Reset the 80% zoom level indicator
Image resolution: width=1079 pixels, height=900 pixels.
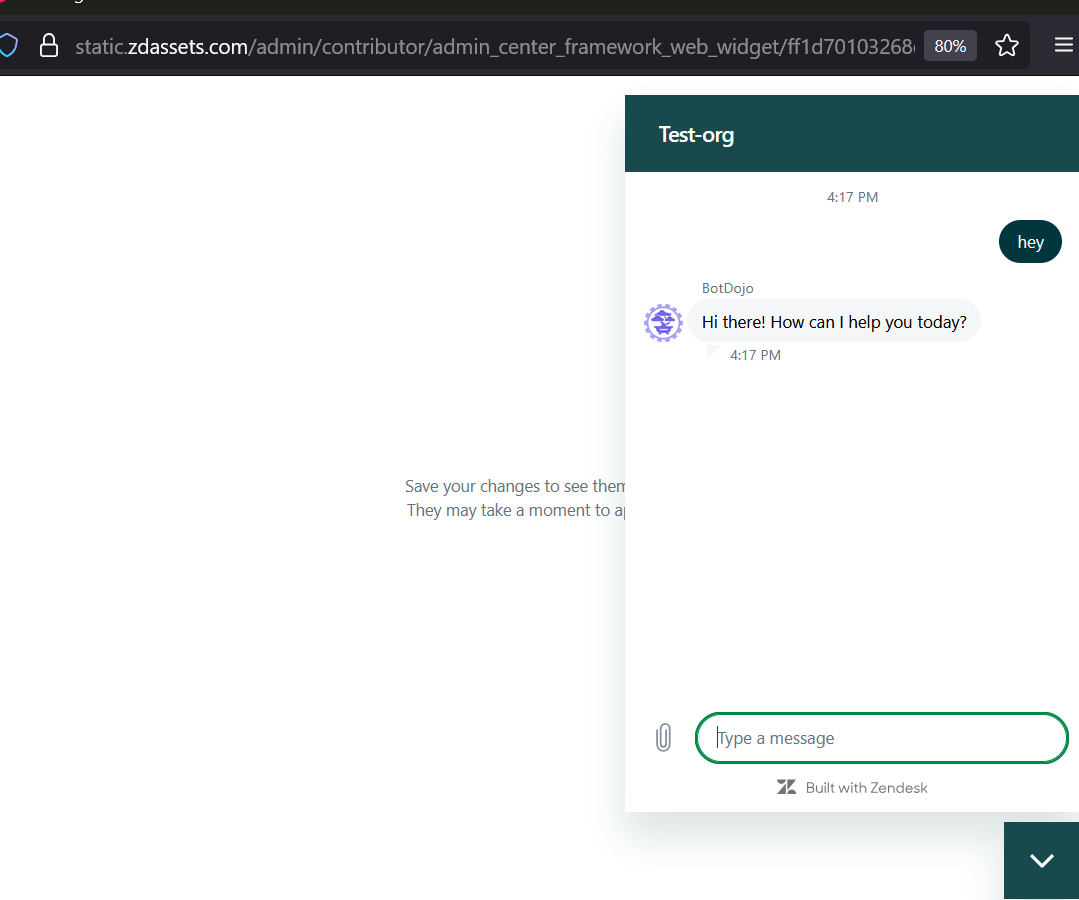[x=949, y=46]
